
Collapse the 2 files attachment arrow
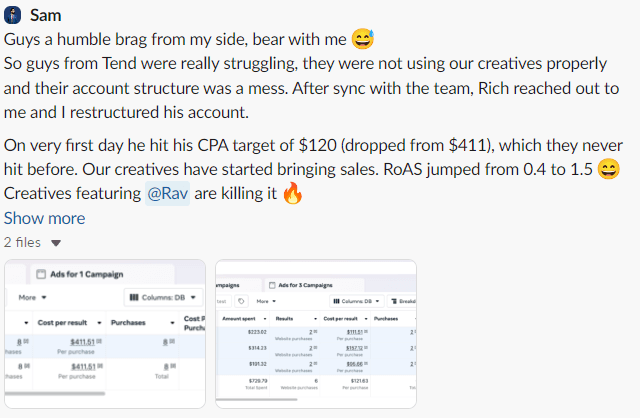click(56, 243)
